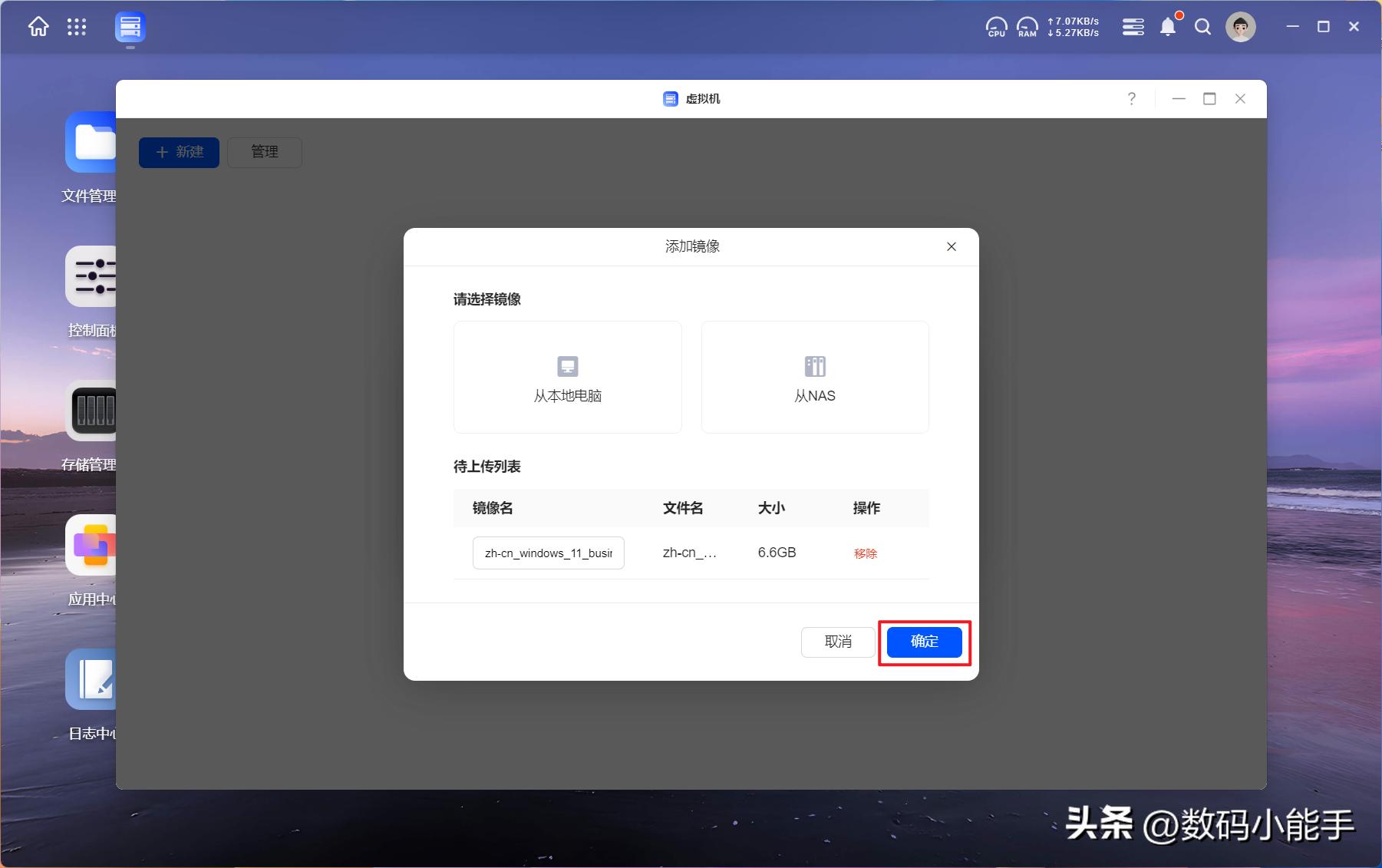The image size is (1382, 868).
Task: Open notifications bell
Action: pyautogui.click(x=1169, y=27)
